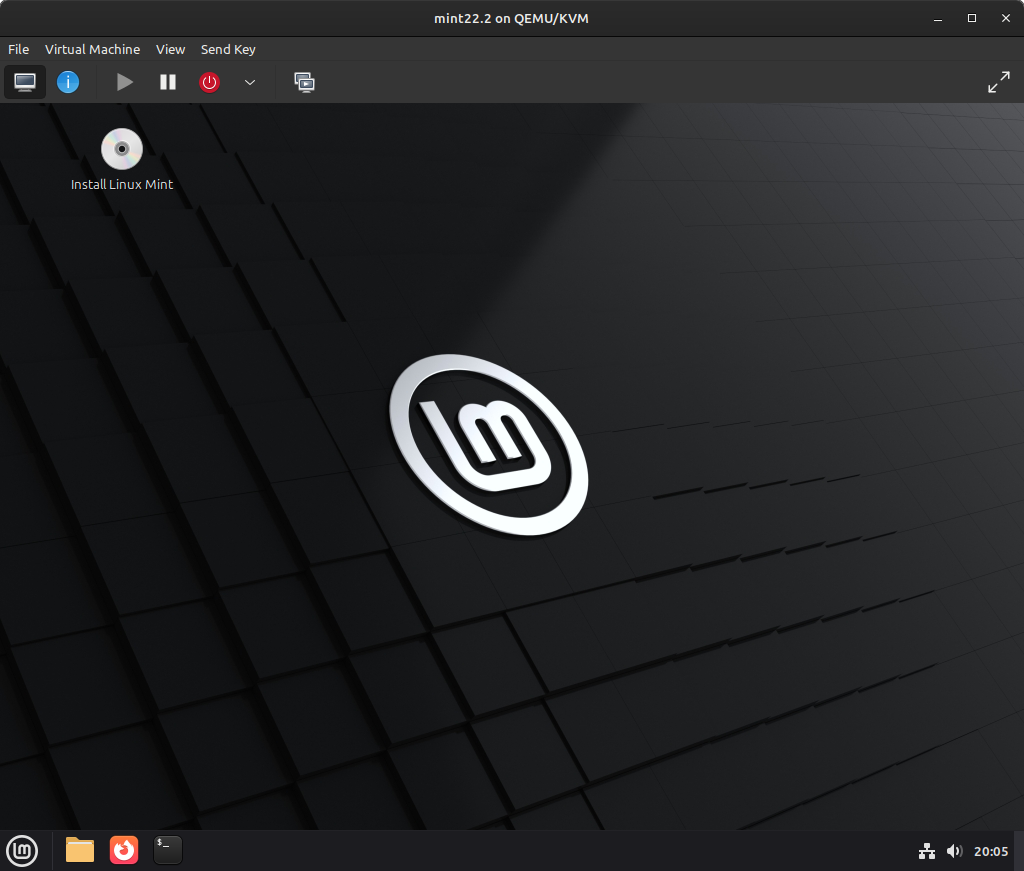Click the Install Linux Mint label
1024x871 pixels.
(121, 185)
